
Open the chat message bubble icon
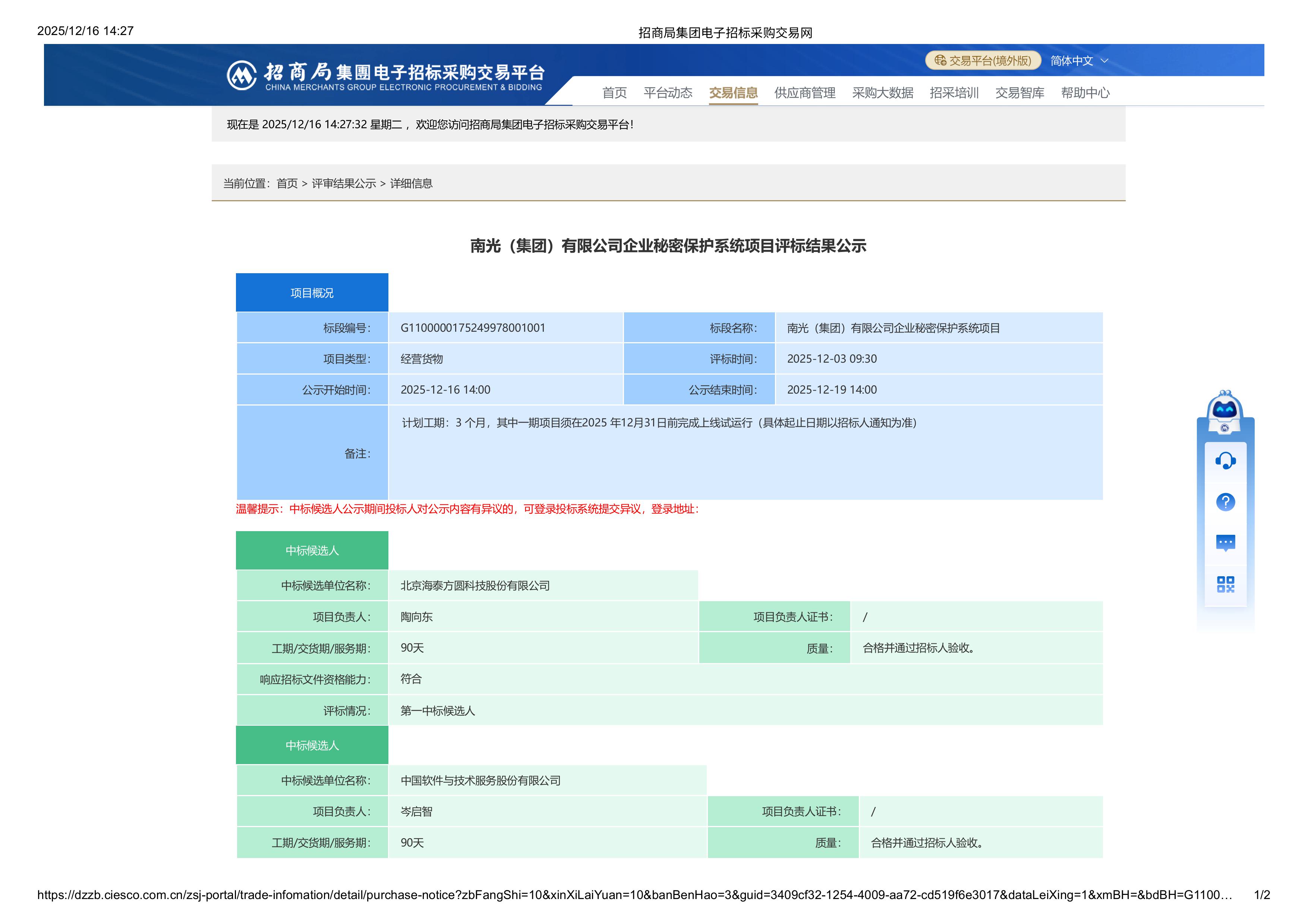tap(1225, 542)
